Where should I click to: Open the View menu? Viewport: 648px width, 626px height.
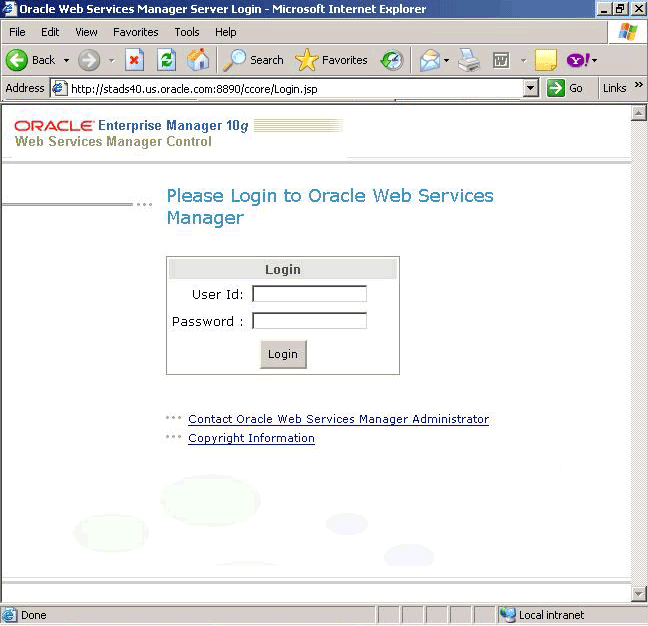click(86, 32)
